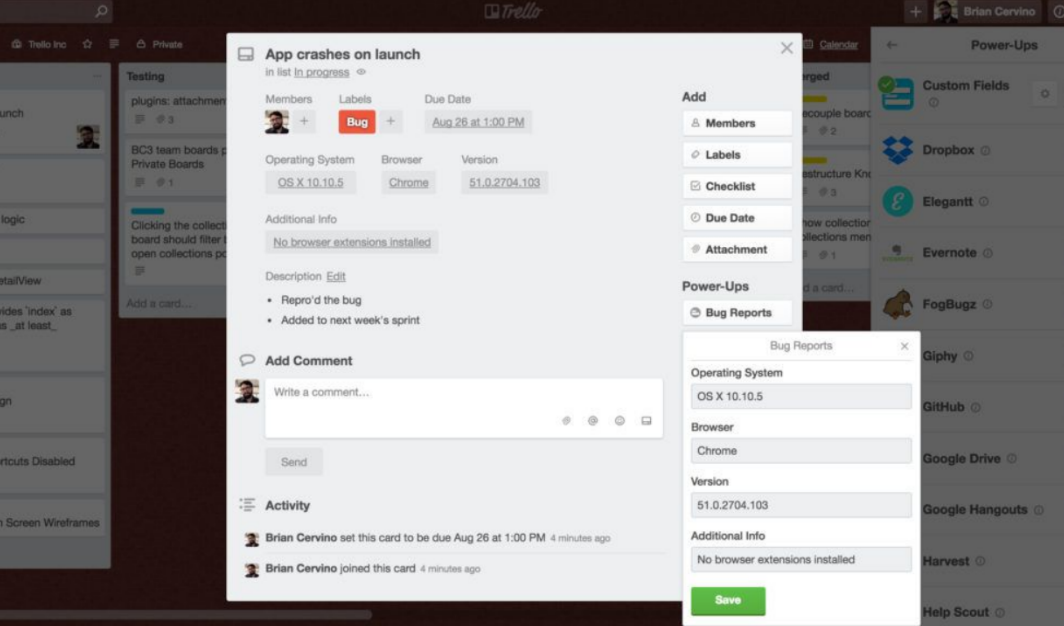Open the emoji picker in comment box
The height and width of the screenshot is (626, 1064).
pyautogui.click(x=620, y=420)
